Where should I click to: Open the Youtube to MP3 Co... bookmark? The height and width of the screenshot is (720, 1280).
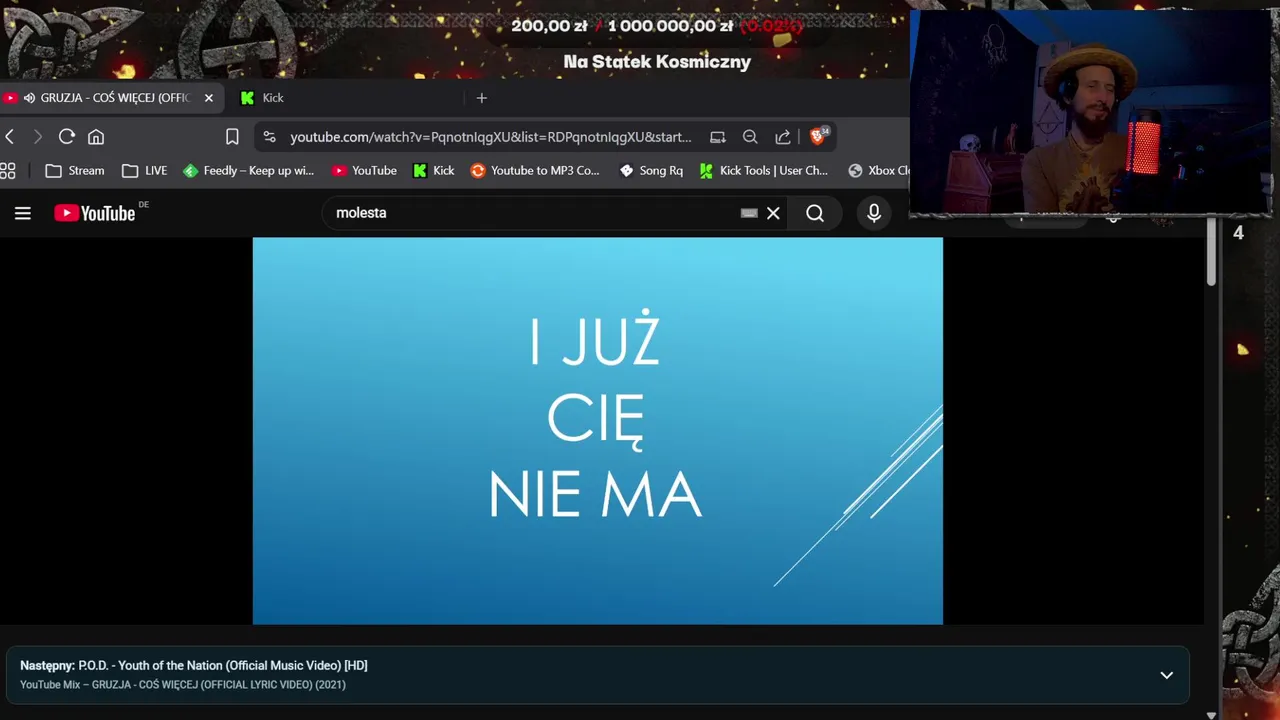click(535, 171)
